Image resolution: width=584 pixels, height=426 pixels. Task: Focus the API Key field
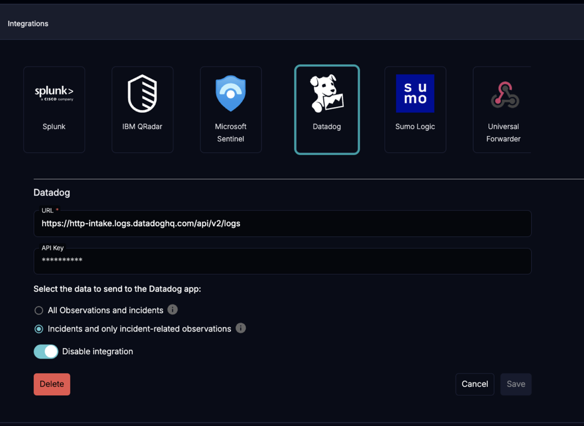[282, 261]
